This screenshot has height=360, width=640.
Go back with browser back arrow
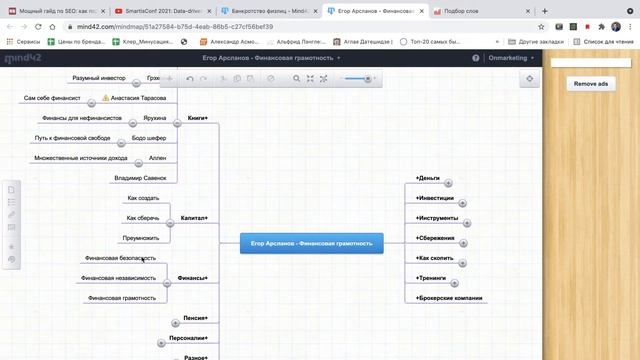(10, 27)
